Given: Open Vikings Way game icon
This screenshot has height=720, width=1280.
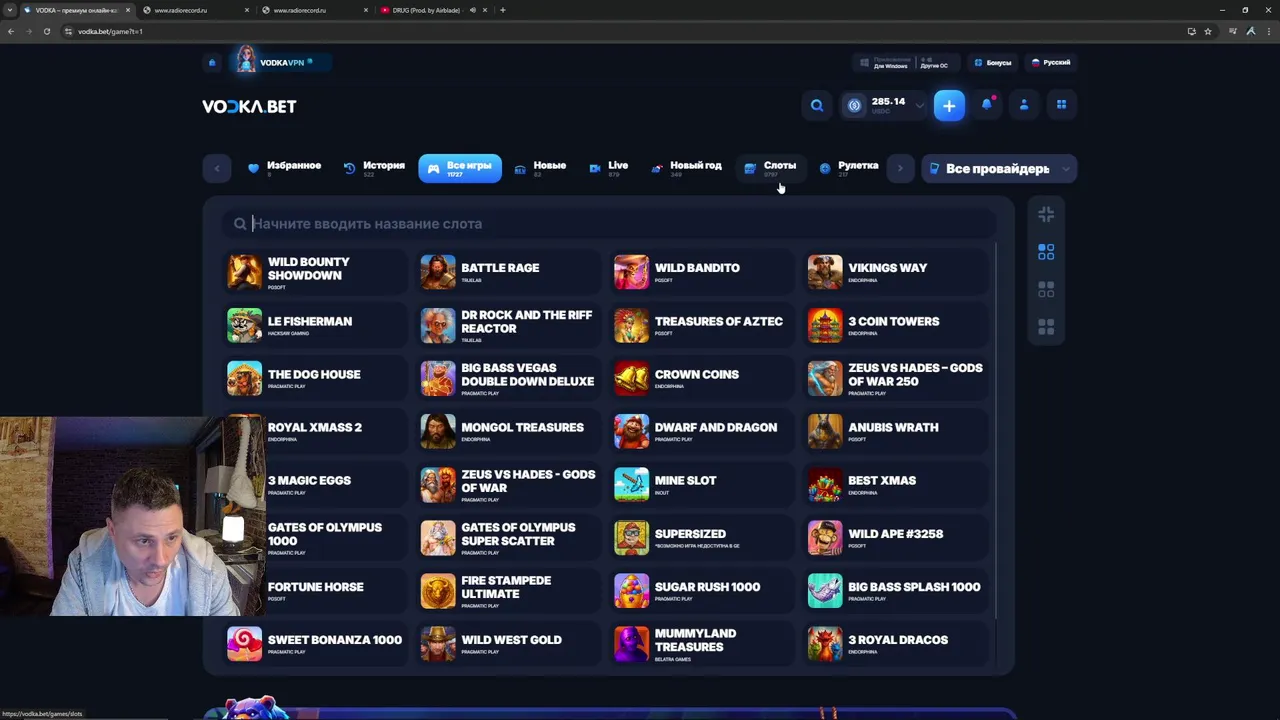Looking at the screenshot, I should [x=825, y=271].
